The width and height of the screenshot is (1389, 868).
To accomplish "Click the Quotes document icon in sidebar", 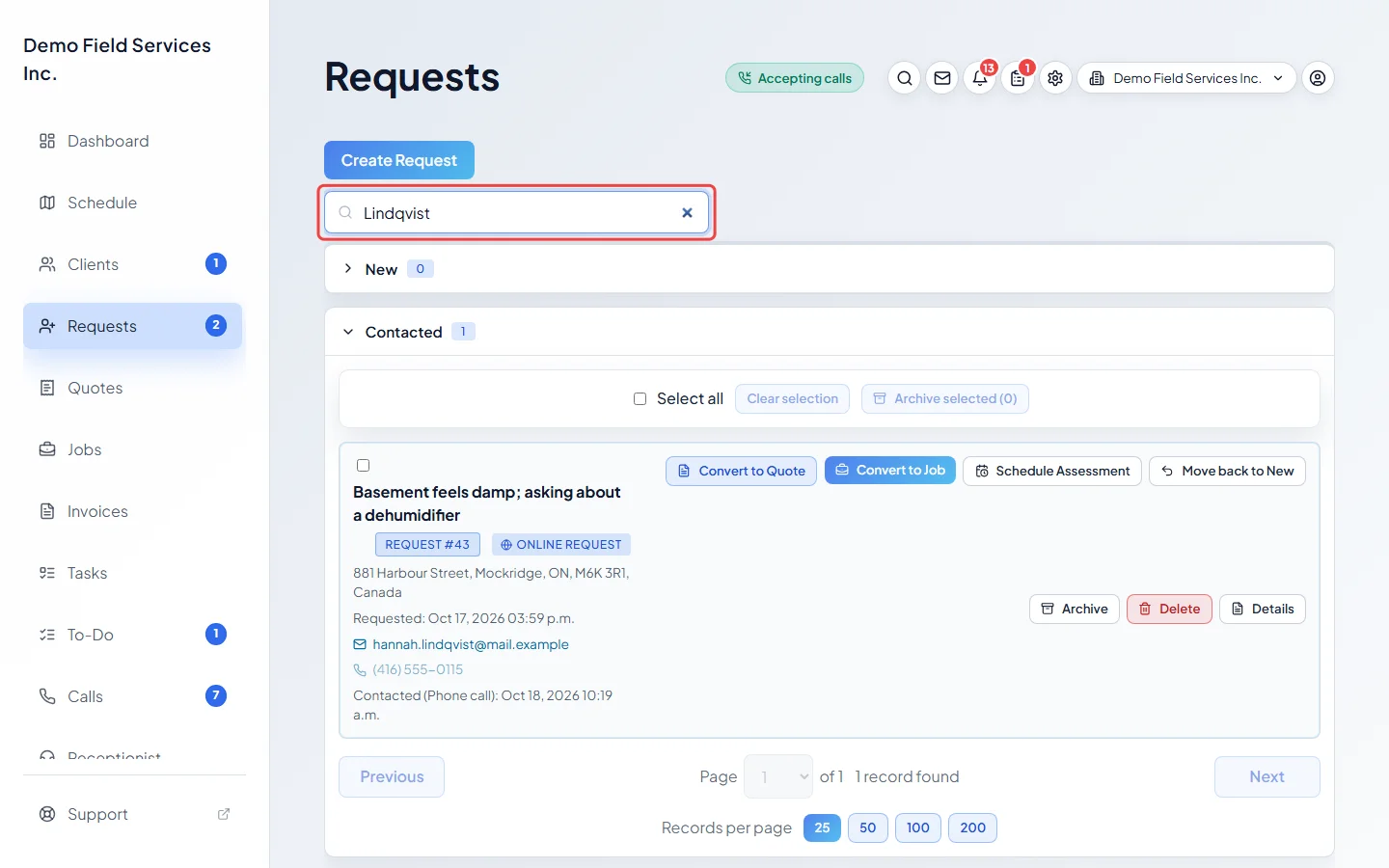I will [x=47, y=388].
